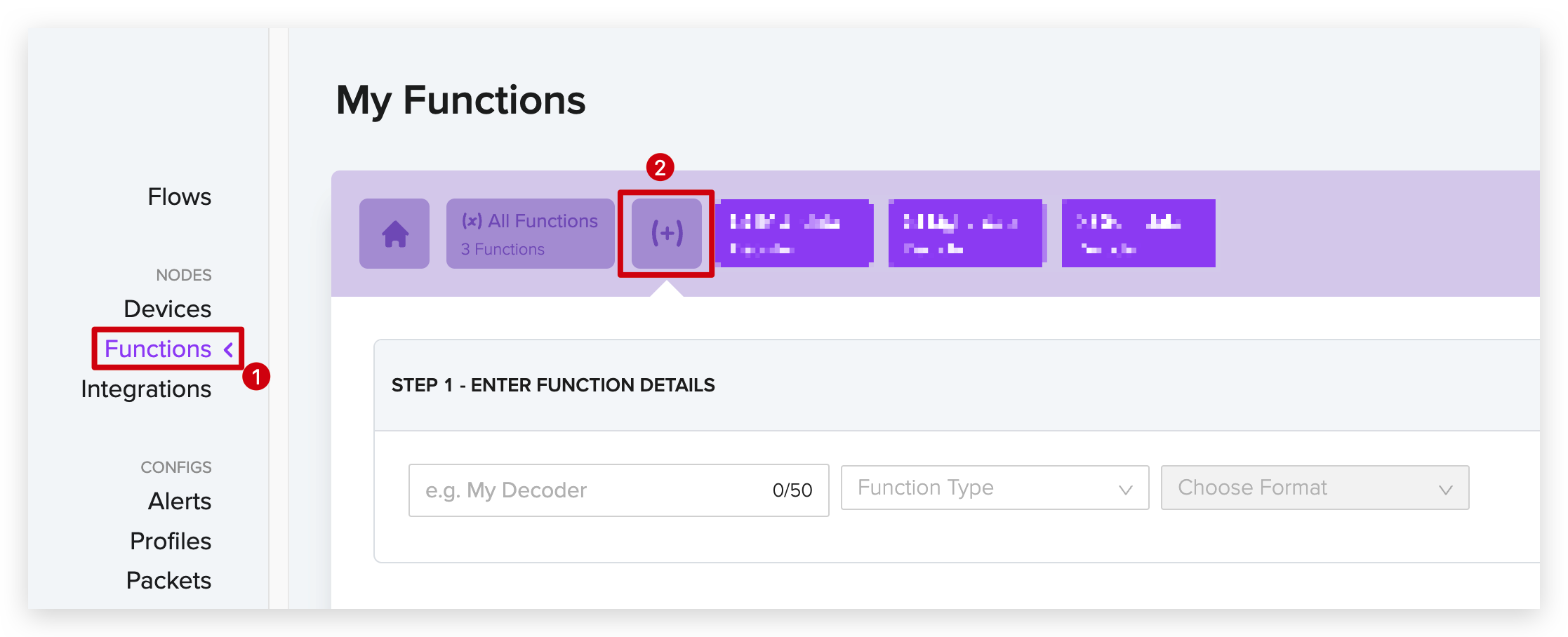Viewport: 1568px width, 637px height.
Task: Go to Packets in the sidebar
Action: (x=168, y=581)
